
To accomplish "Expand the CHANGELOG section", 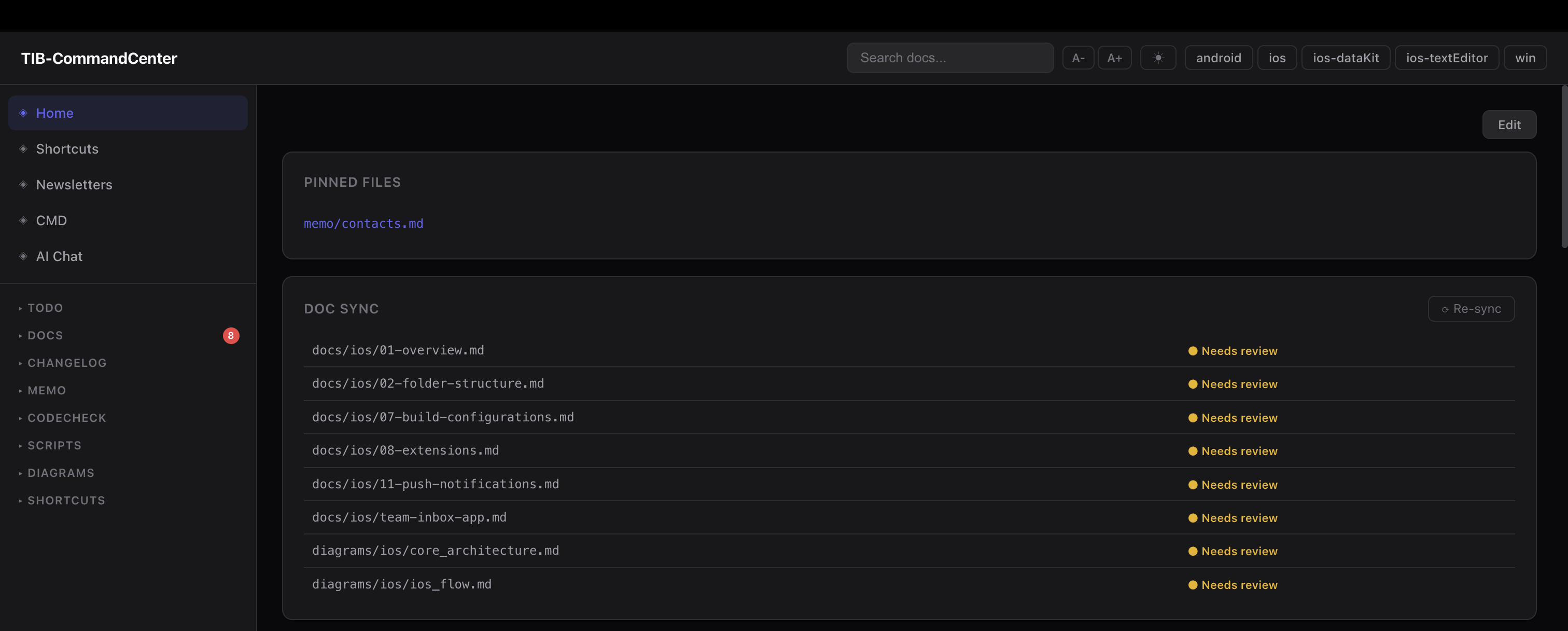I will [x=66, y=362].
